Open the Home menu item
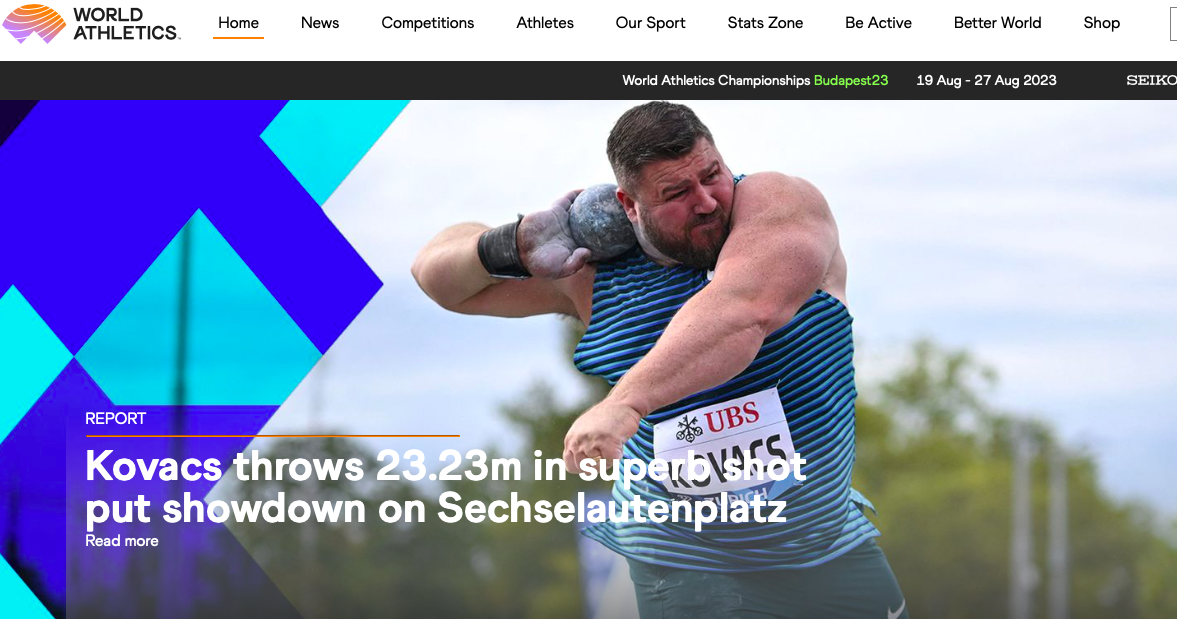The height and width of the screenshot is (619, 1177). pyautogui.click(x=238, y=23)
